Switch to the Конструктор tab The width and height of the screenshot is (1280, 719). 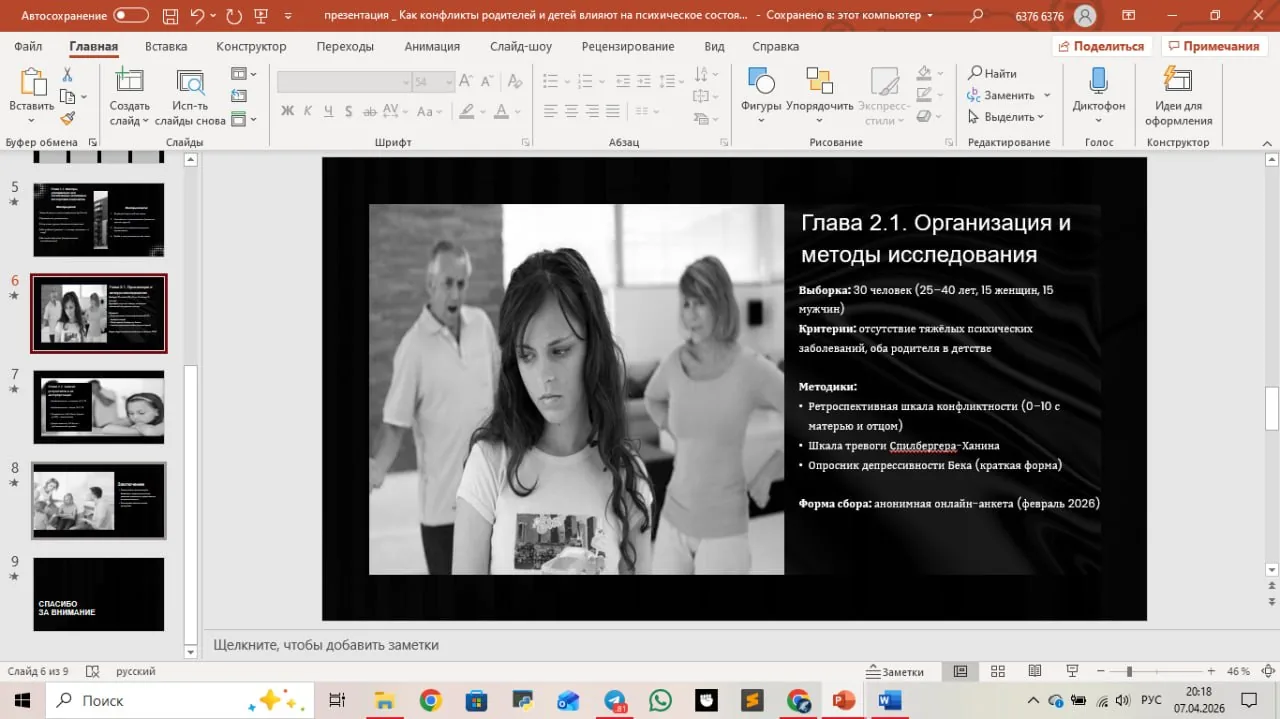(251, 46)
